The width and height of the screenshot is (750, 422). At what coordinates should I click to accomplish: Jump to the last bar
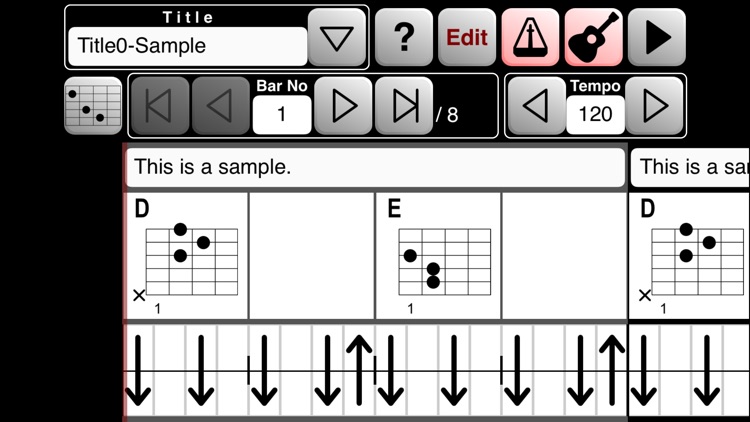[404, 105]
